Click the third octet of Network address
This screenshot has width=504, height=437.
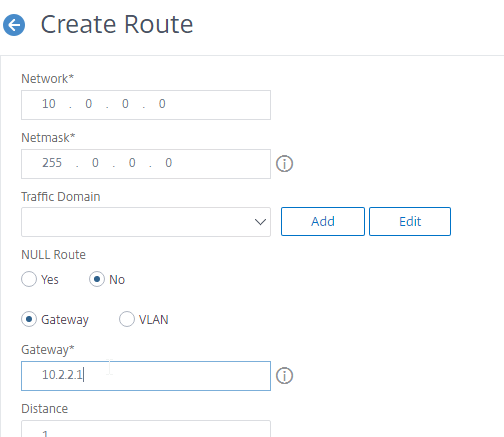click(x=125, y=104)
